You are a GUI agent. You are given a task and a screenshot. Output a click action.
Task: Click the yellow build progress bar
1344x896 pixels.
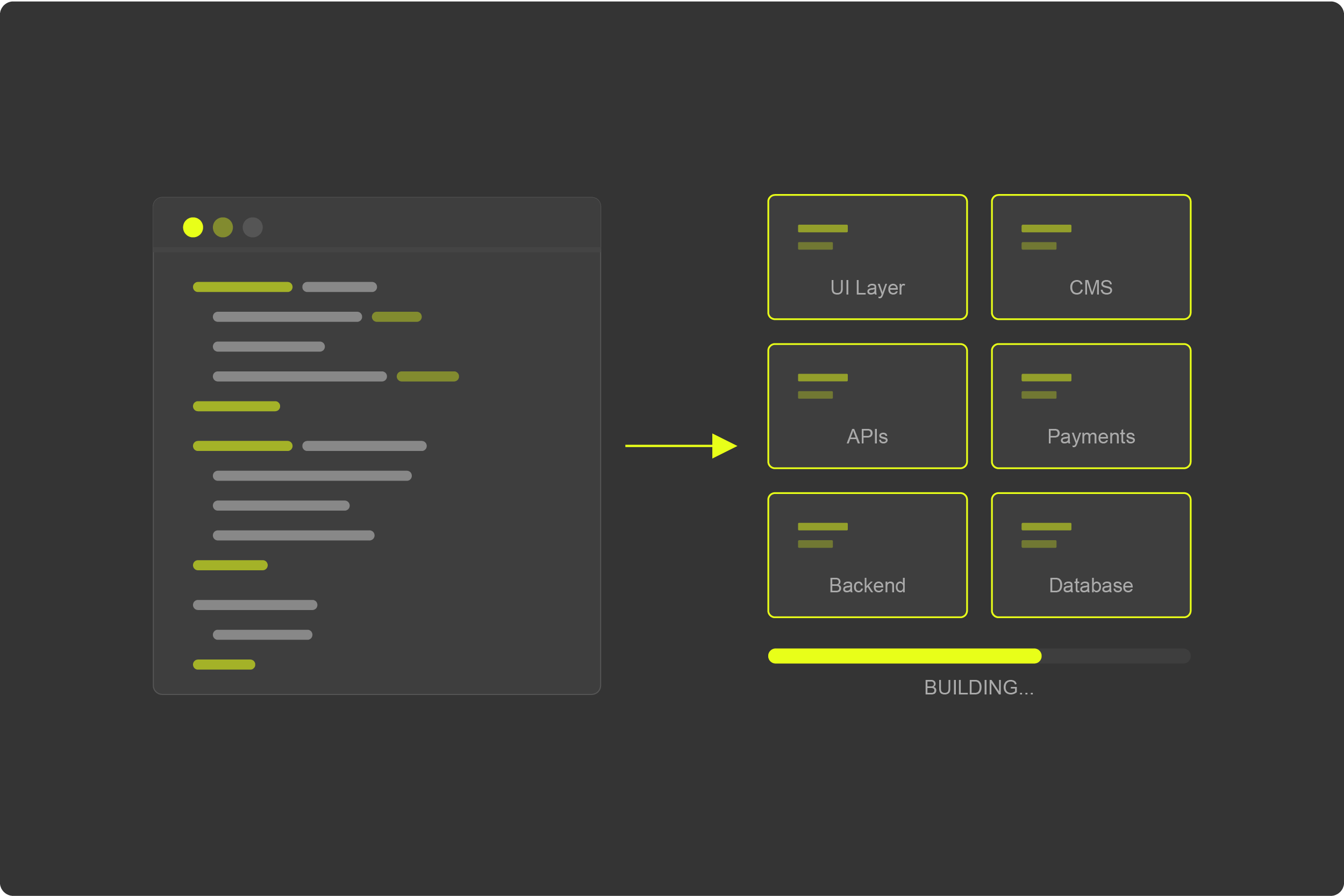point(904,656)
